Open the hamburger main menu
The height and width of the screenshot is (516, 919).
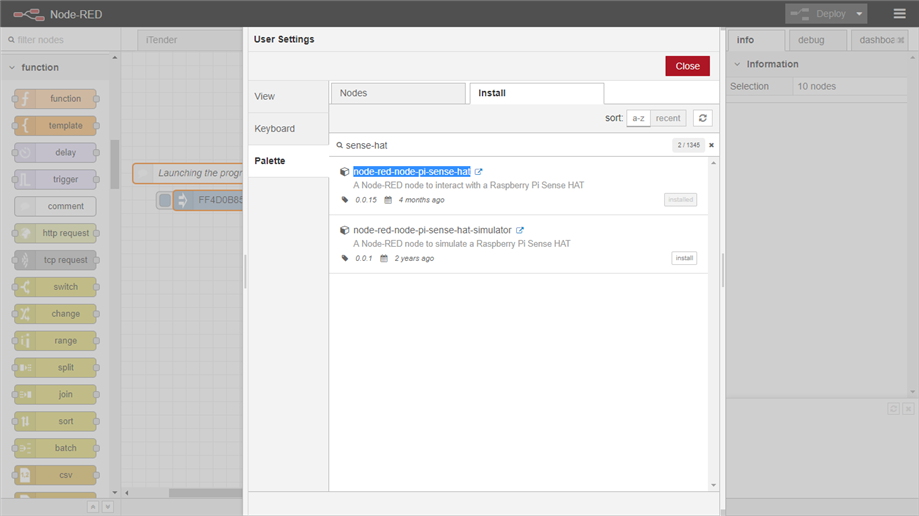coord(899,14)
